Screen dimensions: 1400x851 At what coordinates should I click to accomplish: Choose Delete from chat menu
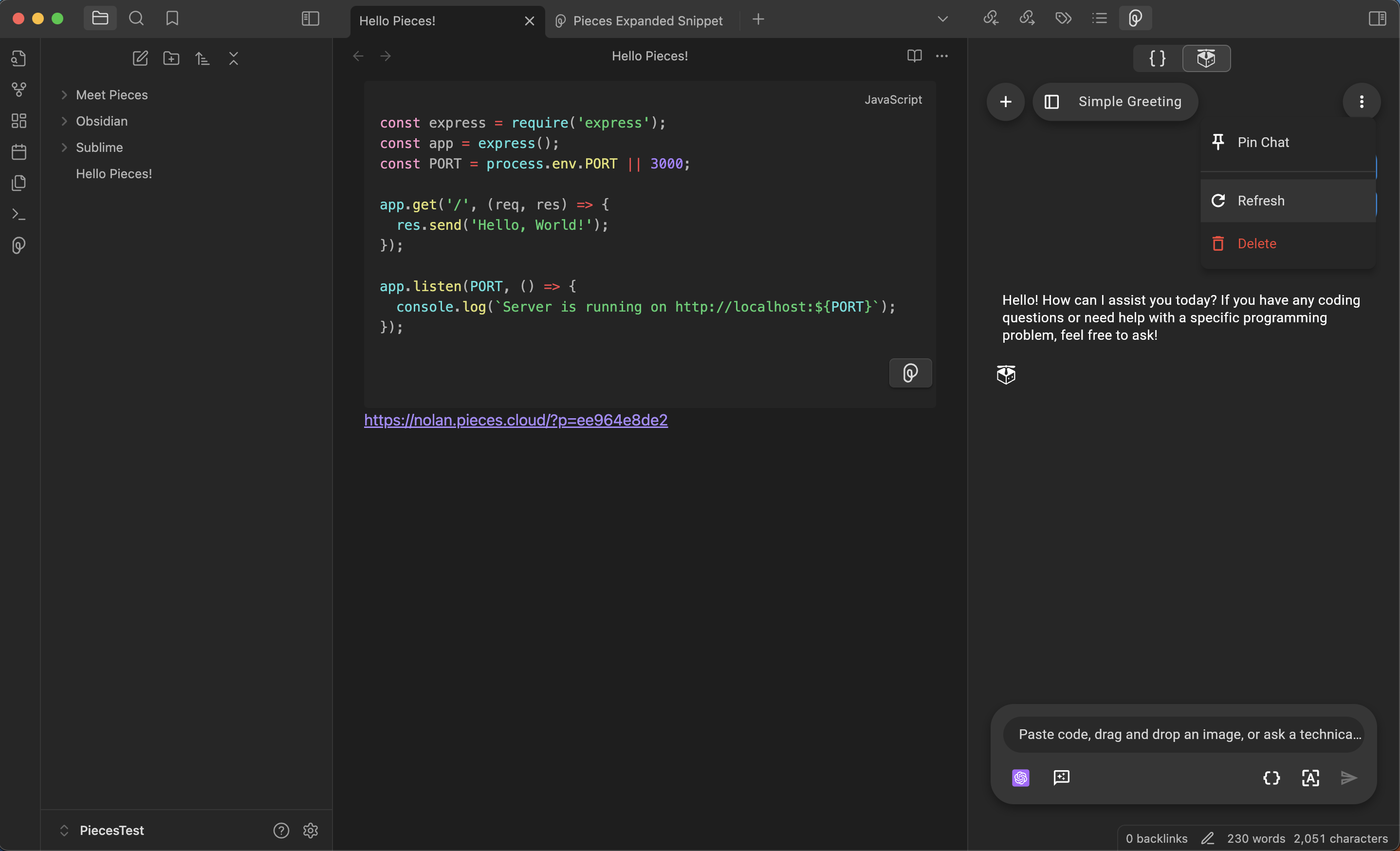pyautogui.click(x=1288, y=243)
